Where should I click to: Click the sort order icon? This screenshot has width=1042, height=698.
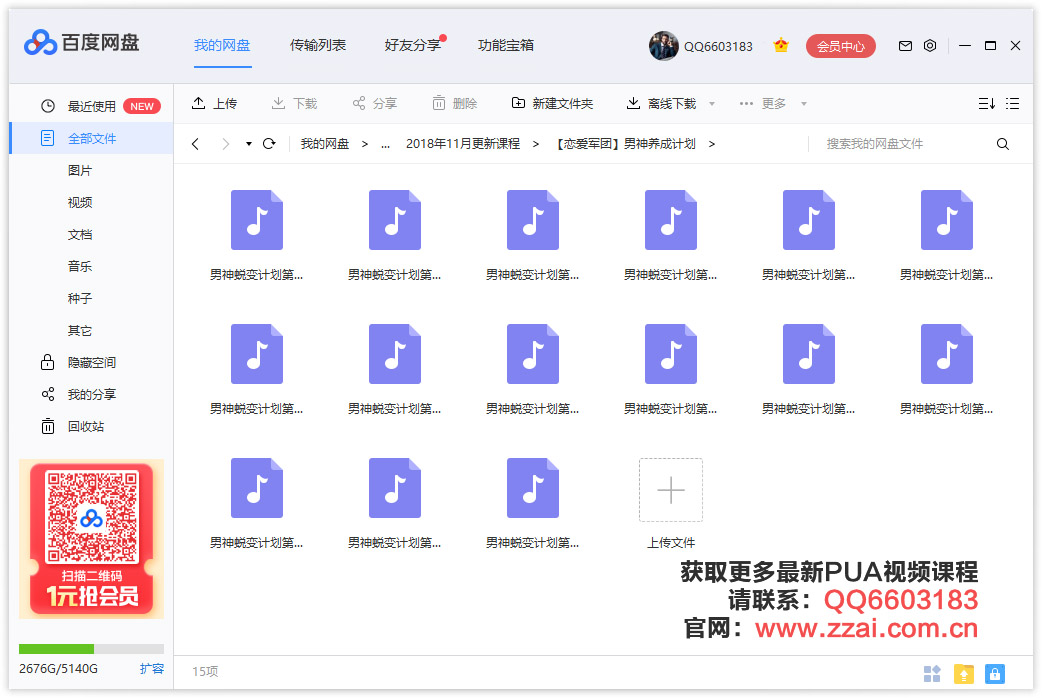(x=987, y=104)
